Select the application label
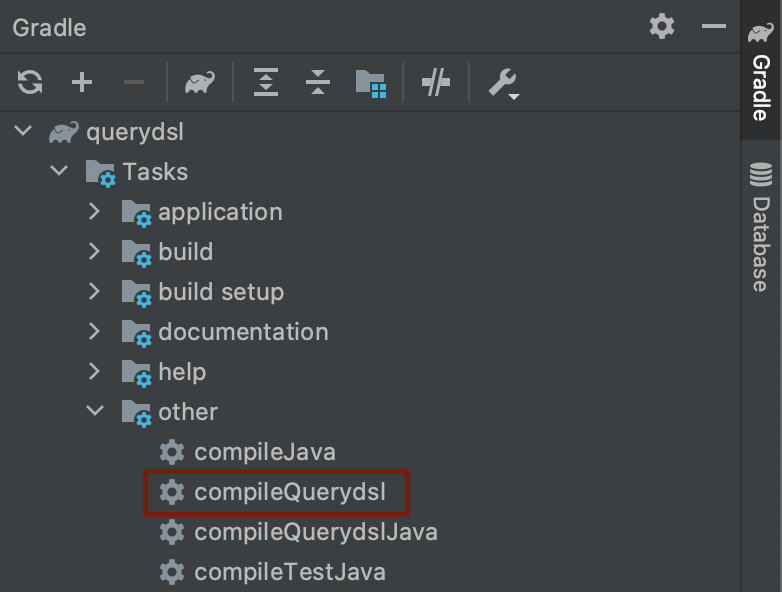Screen dimensions: 782x592 click(x=220, y=213)
